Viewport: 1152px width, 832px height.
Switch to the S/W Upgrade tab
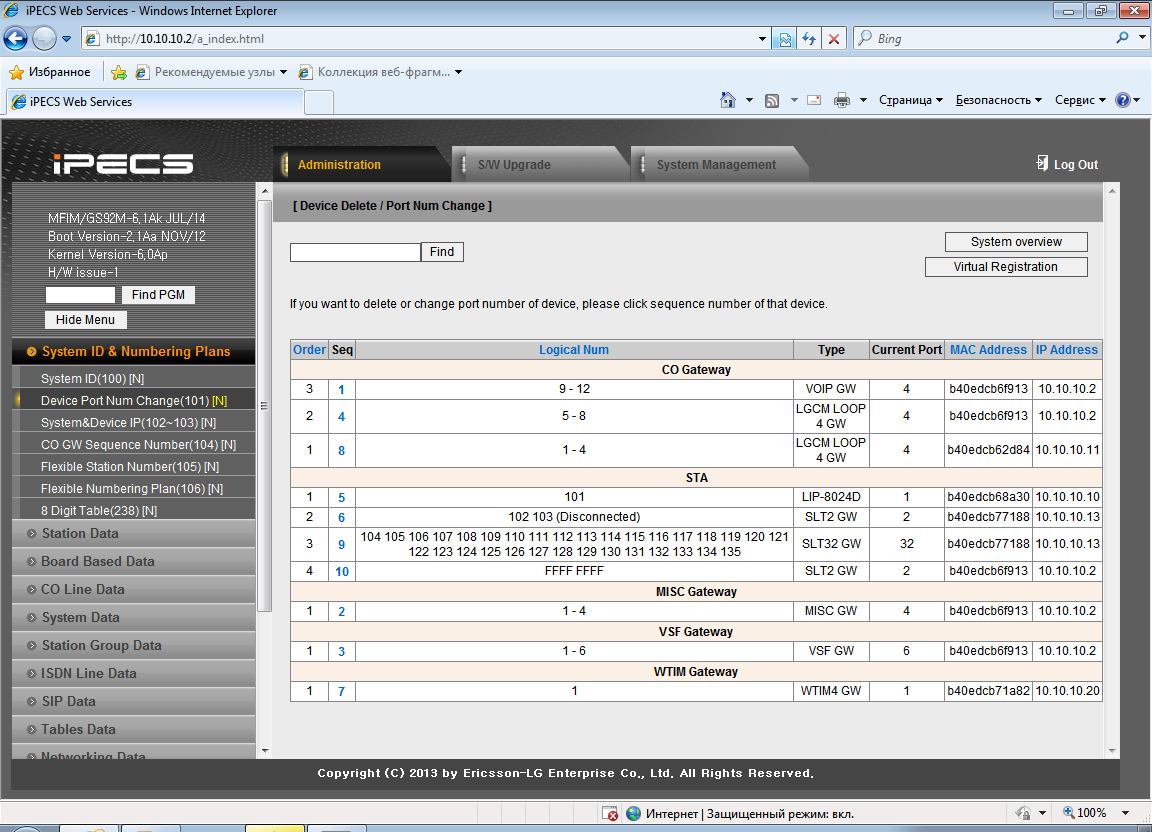[x=514, y=165]
